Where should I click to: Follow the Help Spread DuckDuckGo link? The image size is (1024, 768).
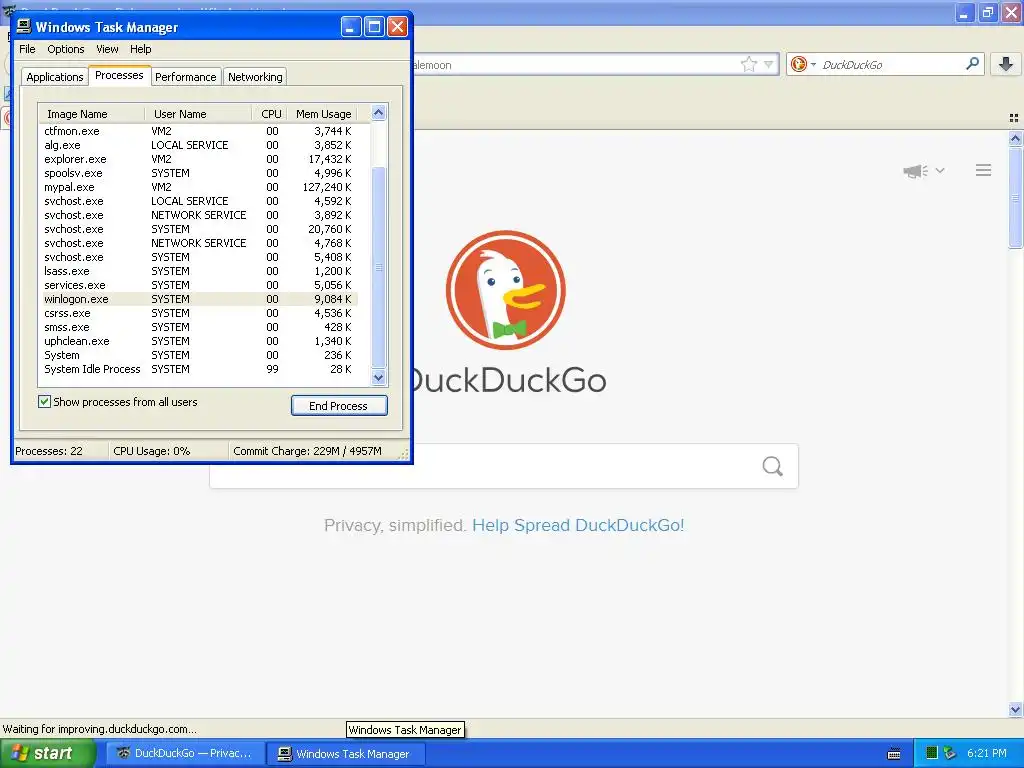coord(578,525)
